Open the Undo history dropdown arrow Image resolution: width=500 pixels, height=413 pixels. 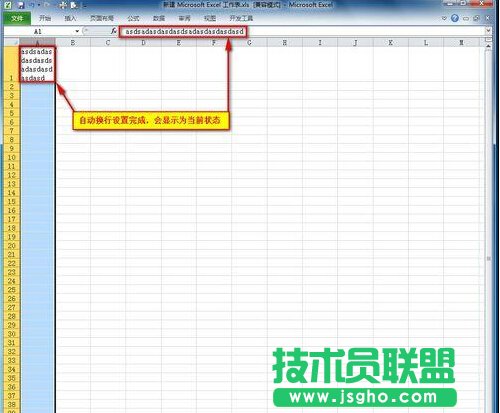click(39, 5)
